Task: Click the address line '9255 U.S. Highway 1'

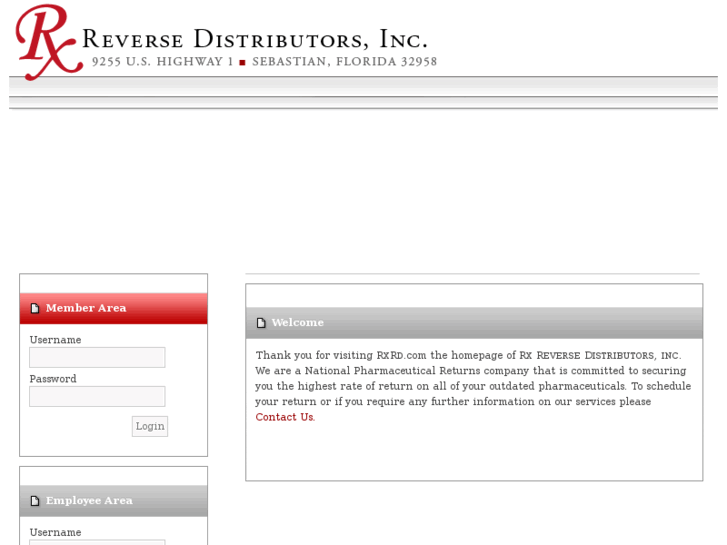Action: tap(162, 62)
